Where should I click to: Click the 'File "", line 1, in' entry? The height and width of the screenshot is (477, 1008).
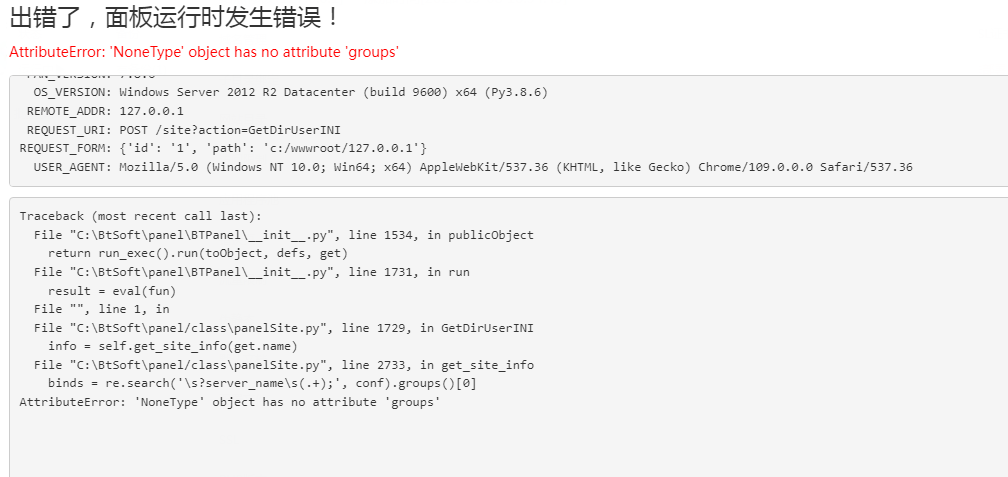(x=102, y=309)
